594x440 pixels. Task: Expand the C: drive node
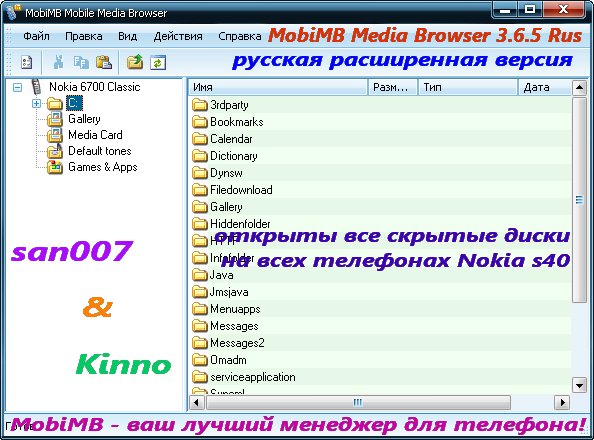click(x=36, y=103)
